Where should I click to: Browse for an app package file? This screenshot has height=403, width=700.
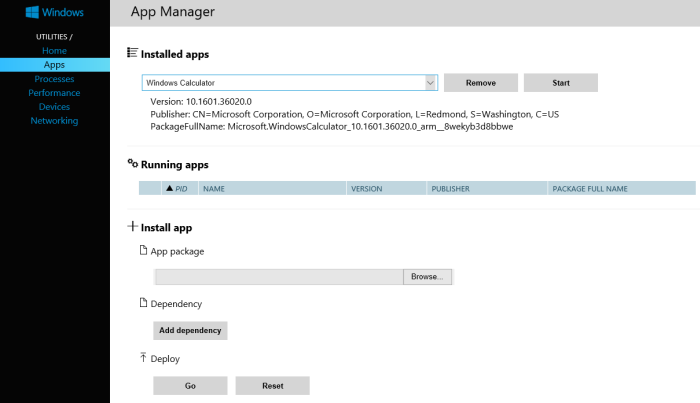click(428, 276)
